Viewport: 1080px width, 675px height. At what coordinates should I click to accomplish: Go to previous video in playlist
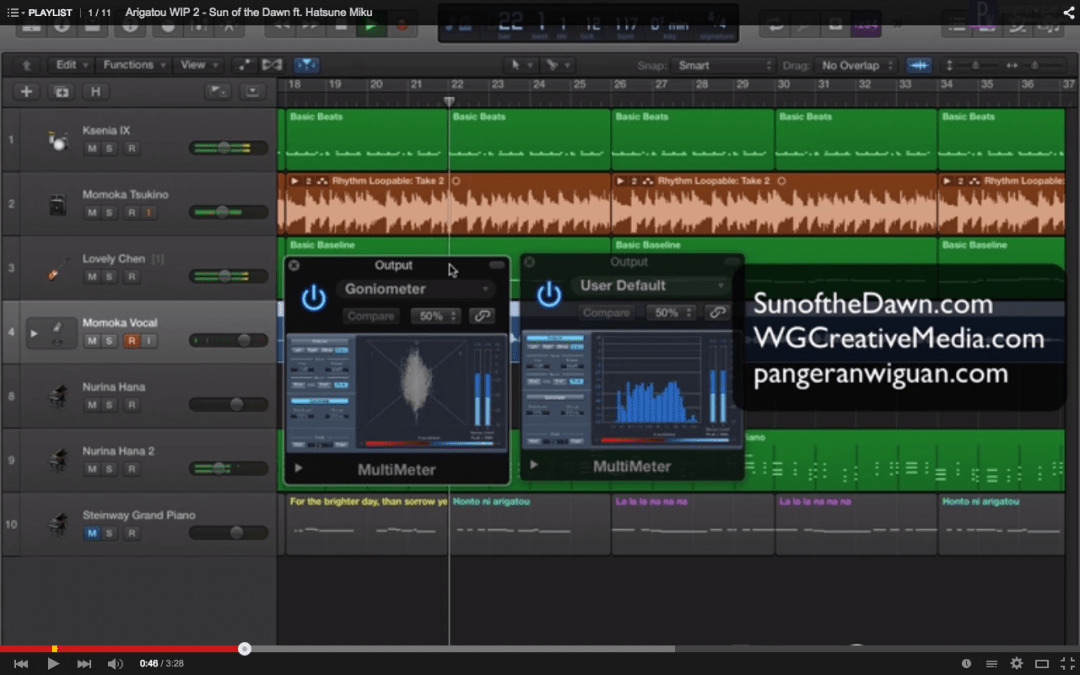coord(21,664)
